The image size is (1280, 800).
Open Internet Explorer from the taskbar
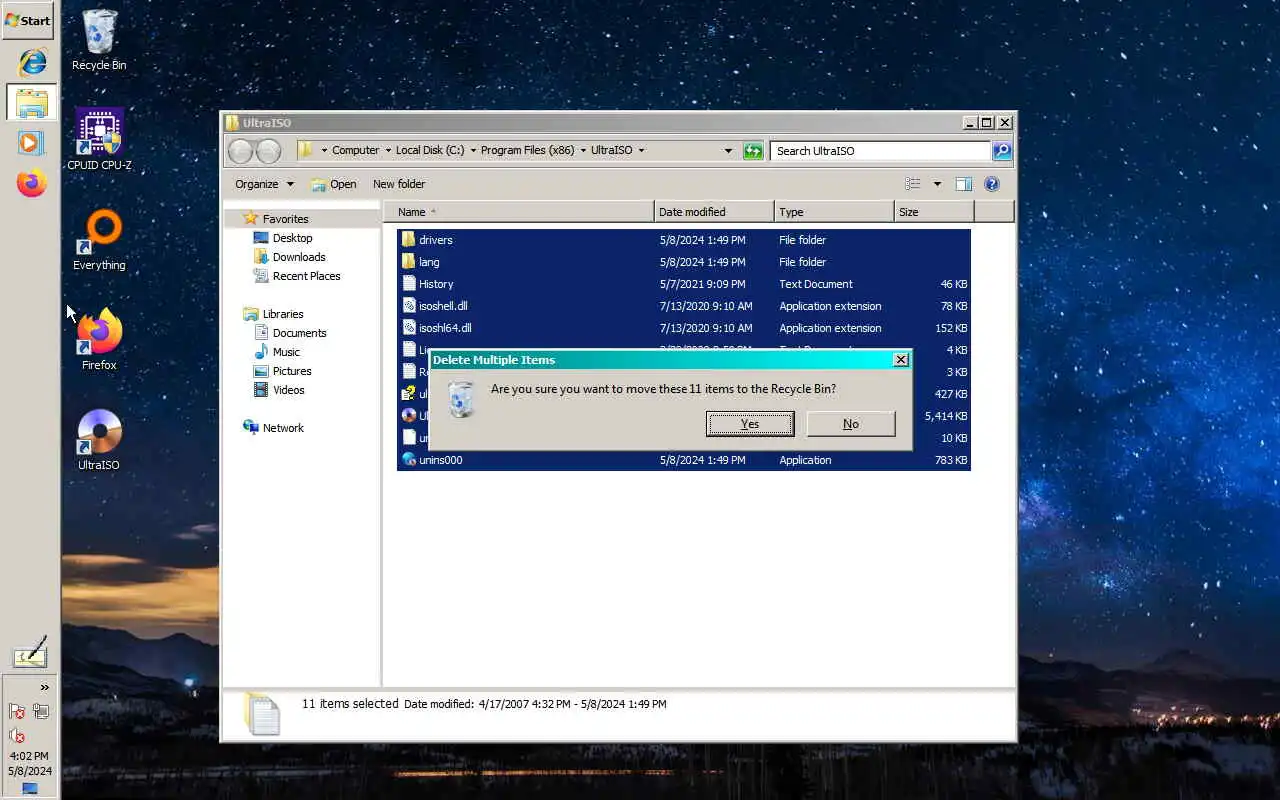pyautogui.click(x=32, y=62)
